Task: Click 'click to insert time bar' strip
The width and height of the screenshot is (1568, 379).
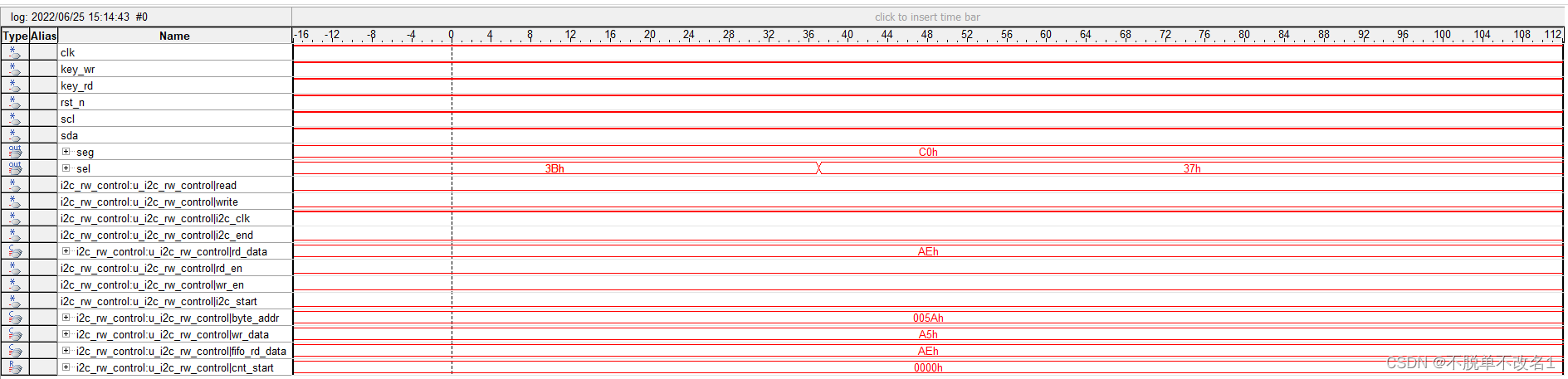Action: [x=927, y=17]
